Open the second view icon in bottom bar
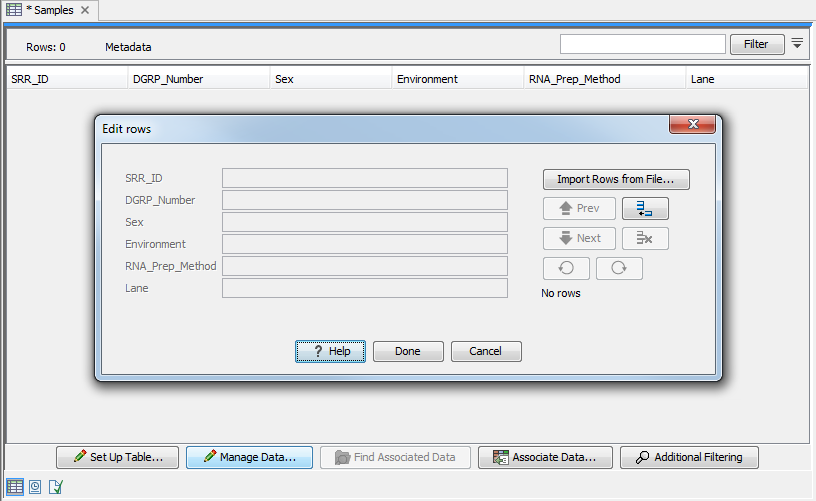816x501 pixels. [x=35, y=487]
